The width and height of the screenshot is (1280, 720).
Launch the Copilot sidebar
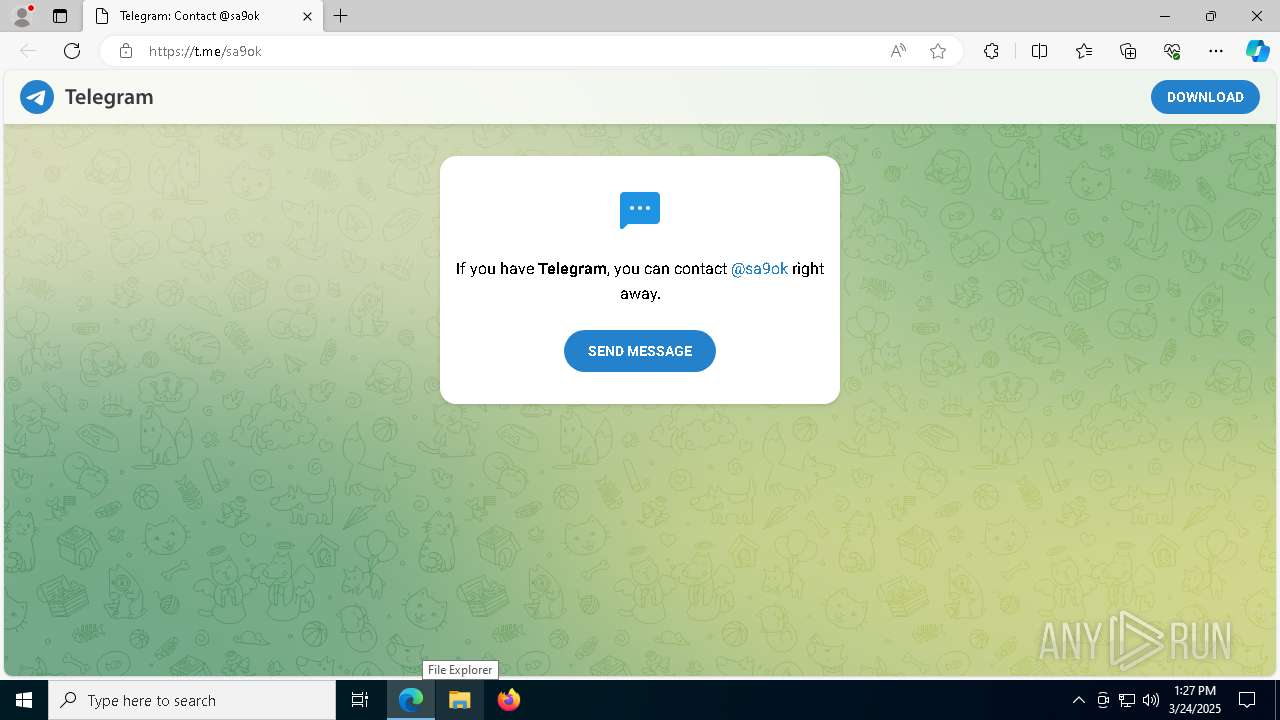pyautogui.click(x=1257, y=51)
